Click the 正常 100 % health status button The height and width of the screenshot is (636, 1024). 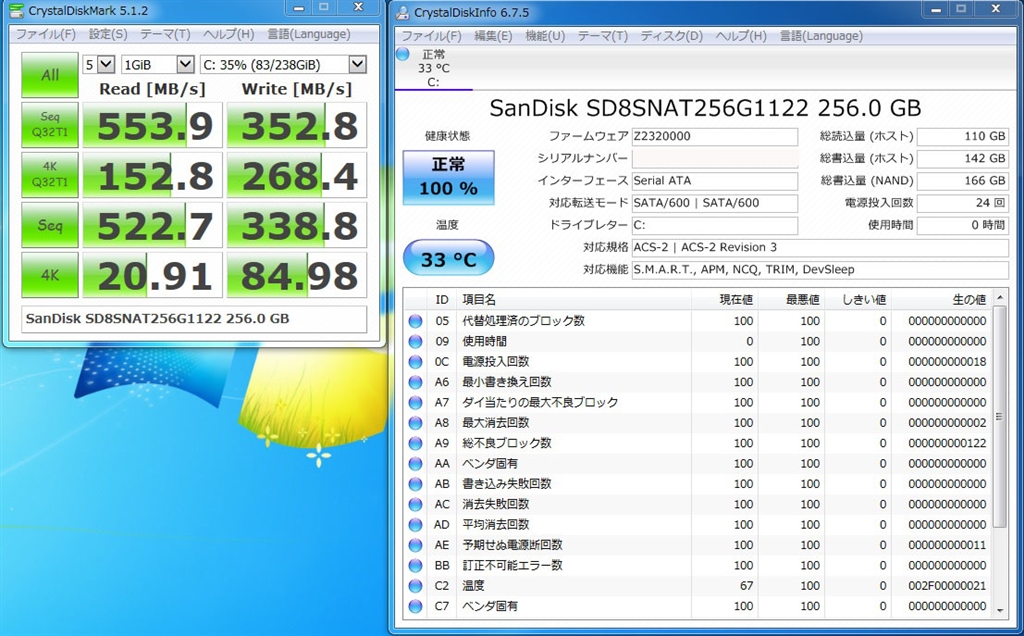[x=448, y=177]
